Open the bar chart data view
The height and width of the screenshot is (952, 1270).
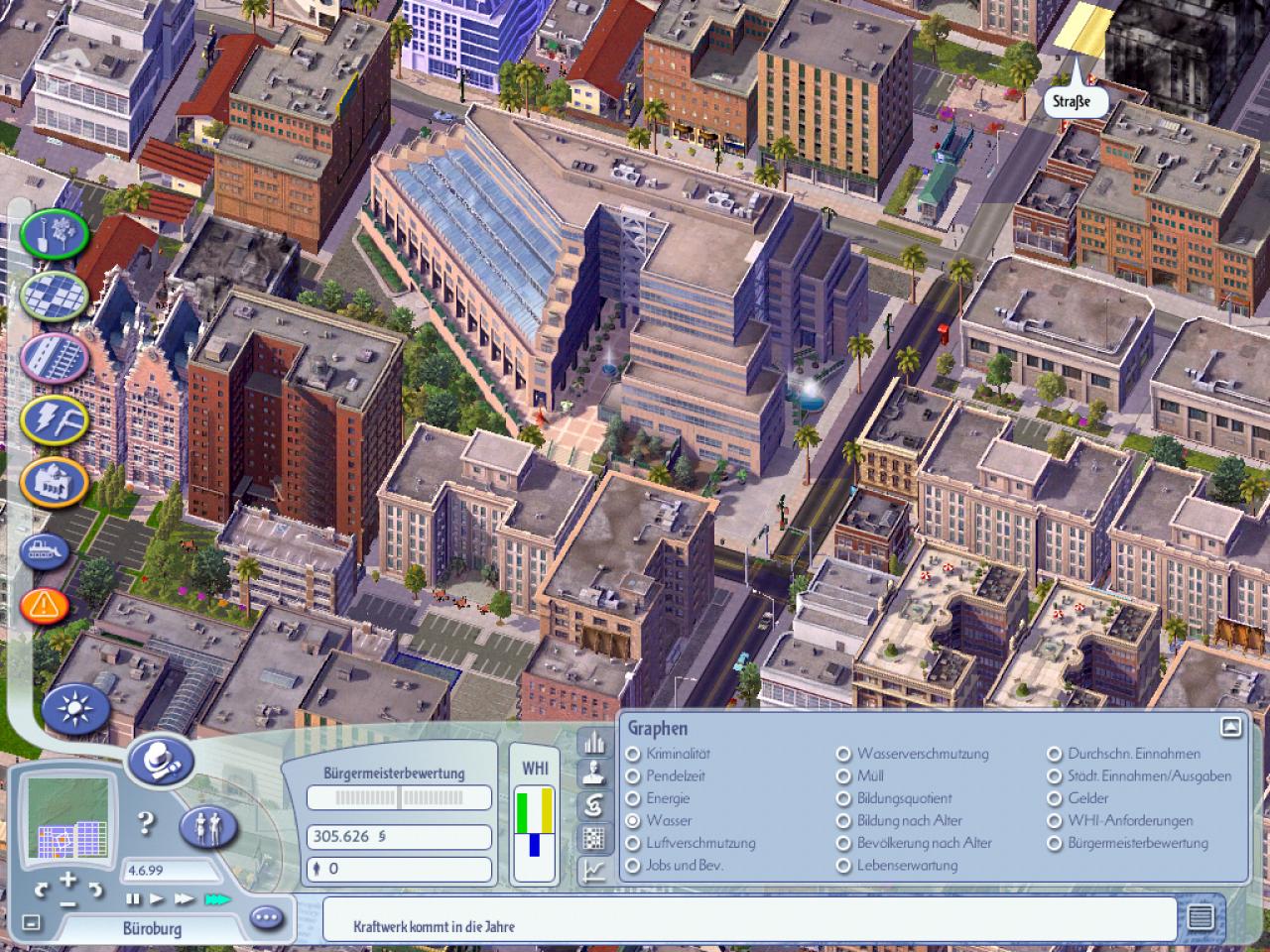(593, 742)
